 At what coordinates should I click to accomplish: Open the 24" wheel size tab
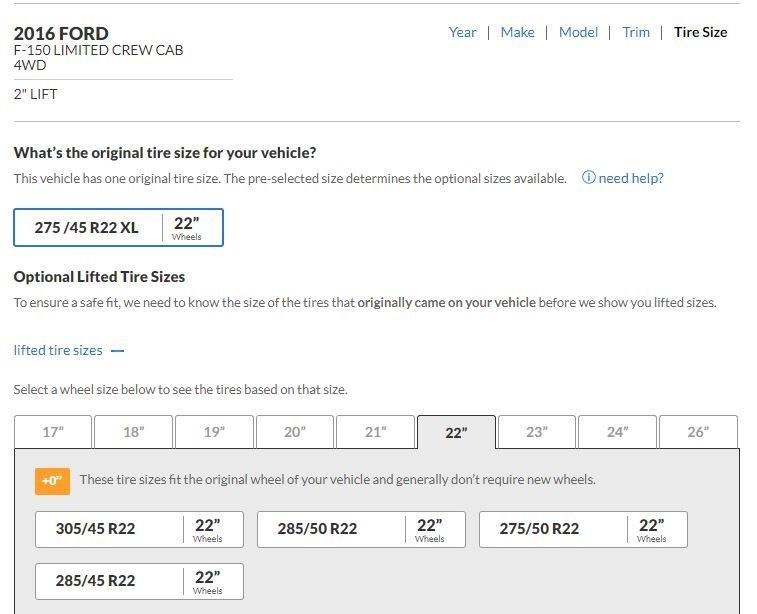coord(617,432)
